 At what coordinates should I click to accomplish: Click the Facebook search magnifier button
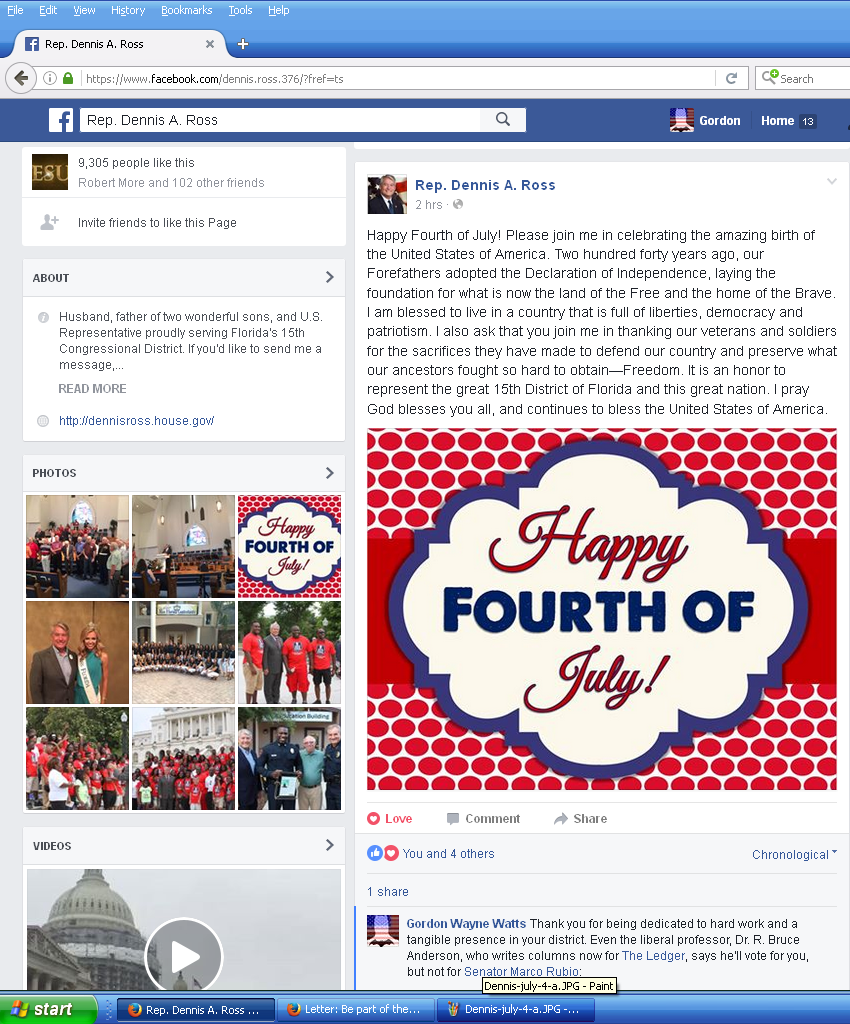tap(503, 120)
